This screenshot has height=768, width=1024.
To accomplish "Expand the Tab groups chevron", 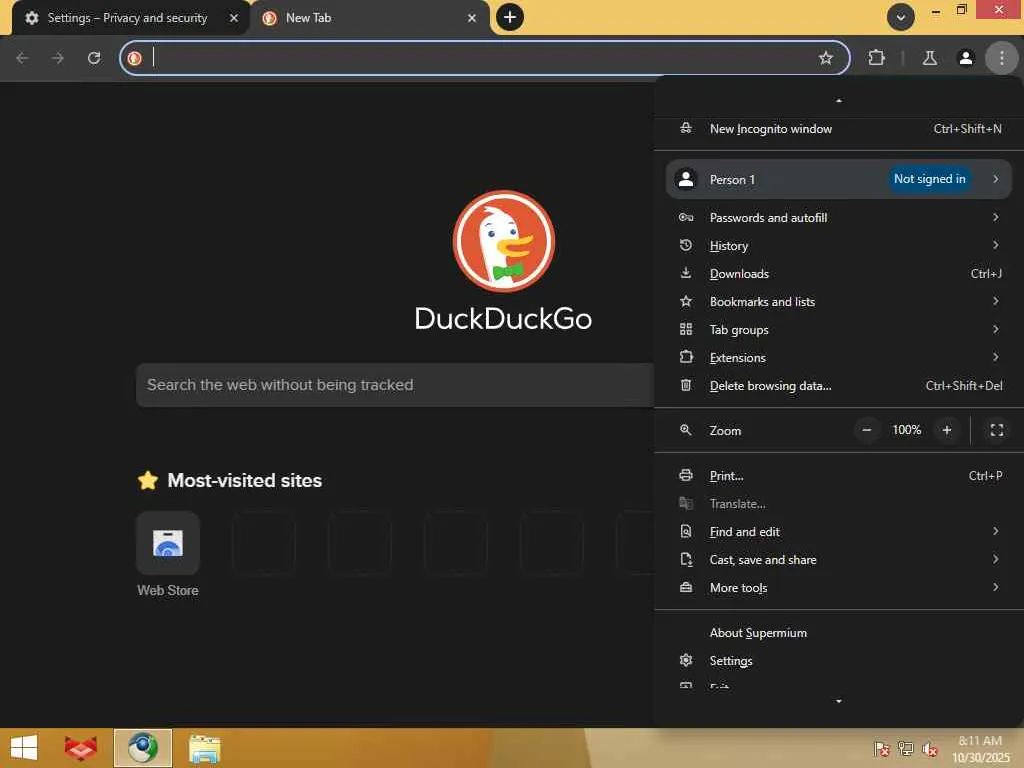I will point(995,329).
